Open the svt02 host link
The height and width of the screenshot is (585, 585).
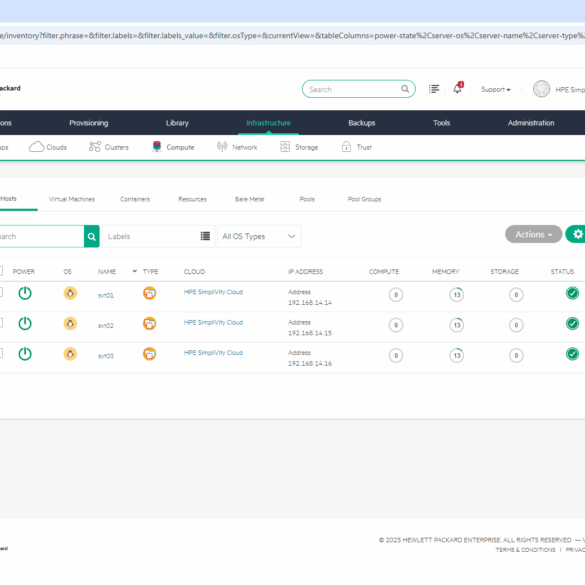(106, 326)
